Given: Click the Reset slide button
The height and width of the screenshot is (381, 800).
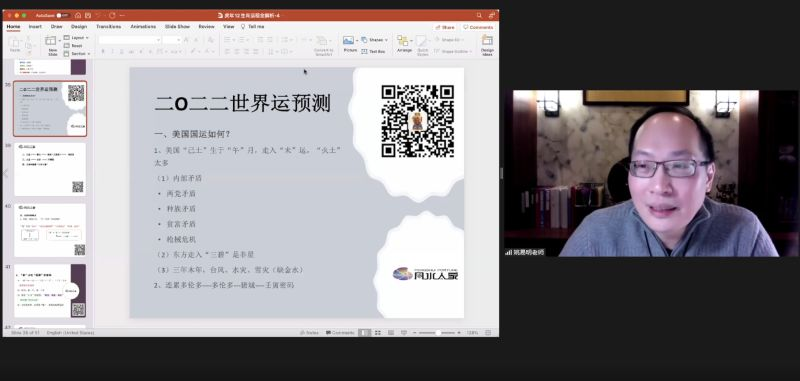Looking at the screenshot, I should [x=73, y=45].
